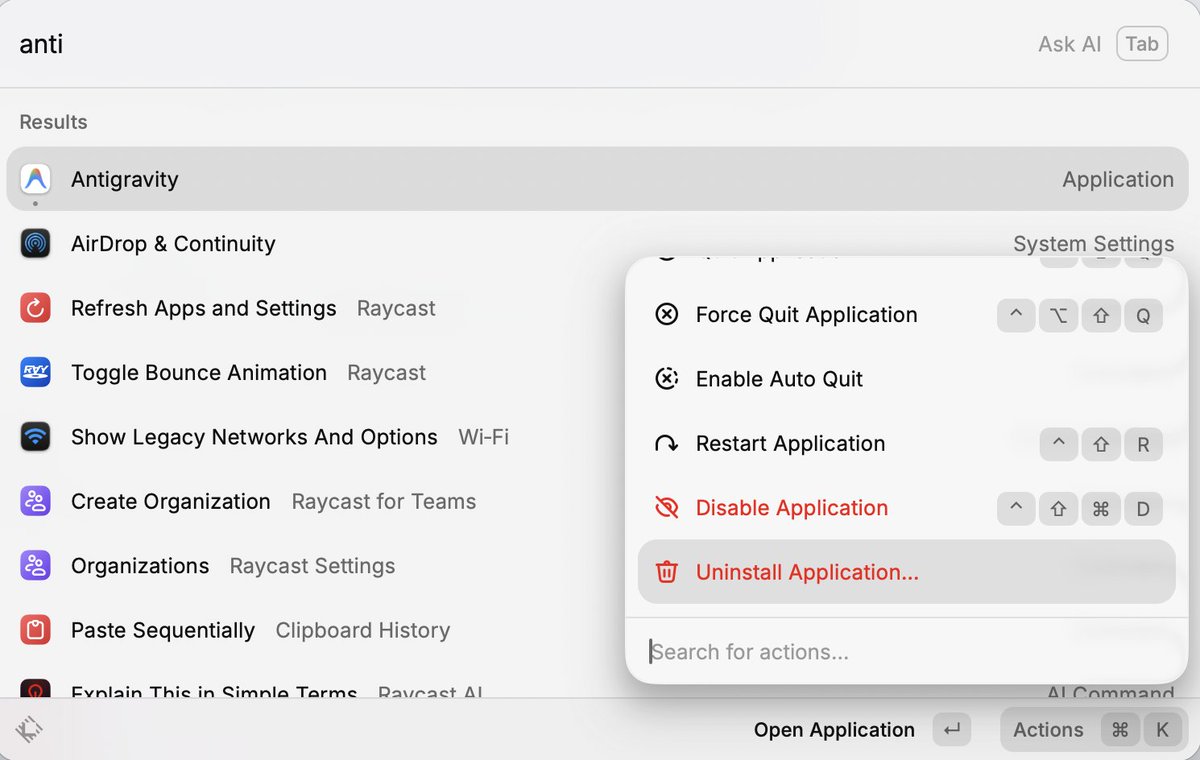1200x760 pixels.
Task: Click the Raycast logo in bottom bar
Action: pos(30,729)
